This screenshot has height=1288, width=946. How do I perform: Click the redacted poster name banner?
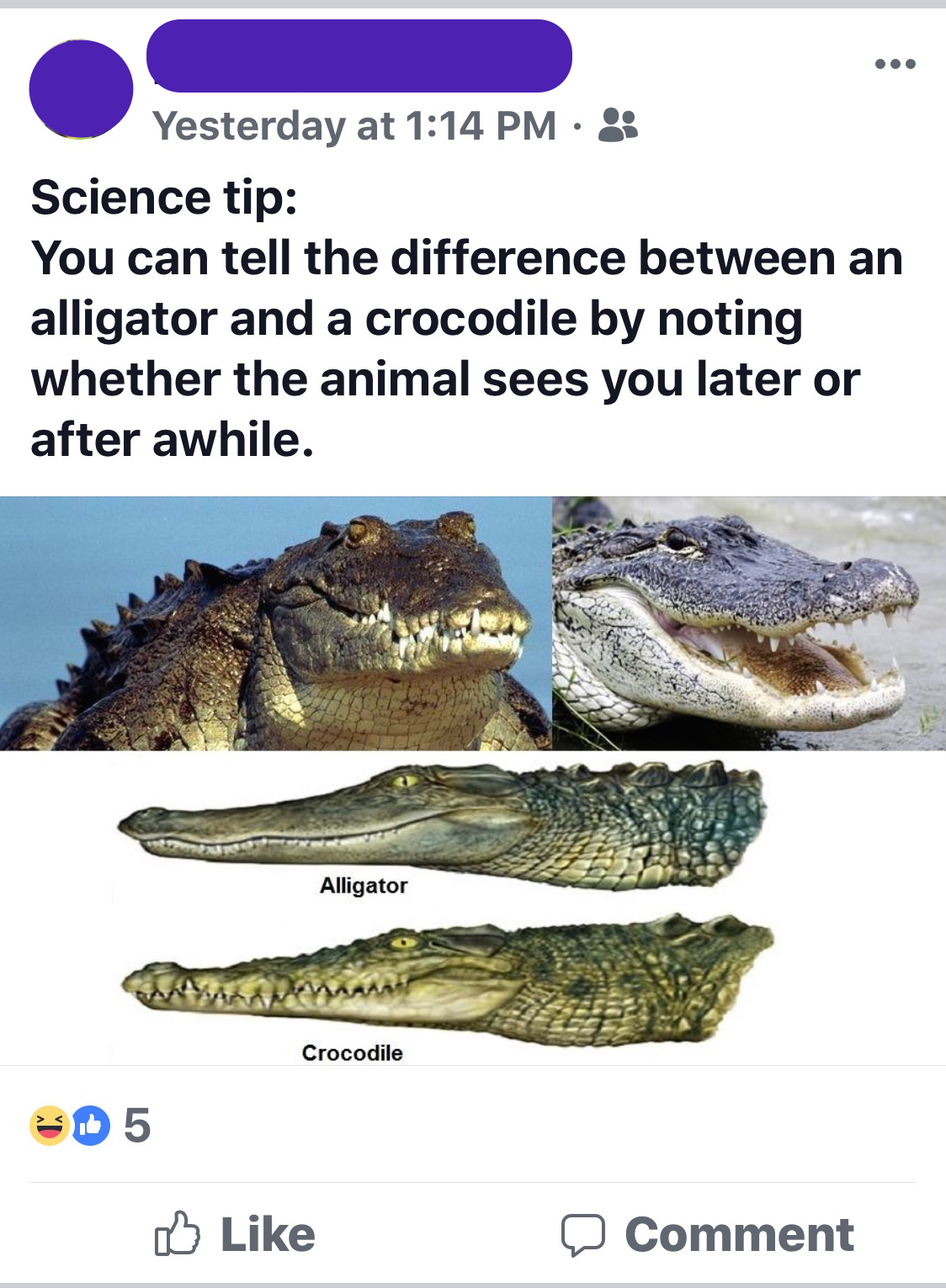pos(362,56)
